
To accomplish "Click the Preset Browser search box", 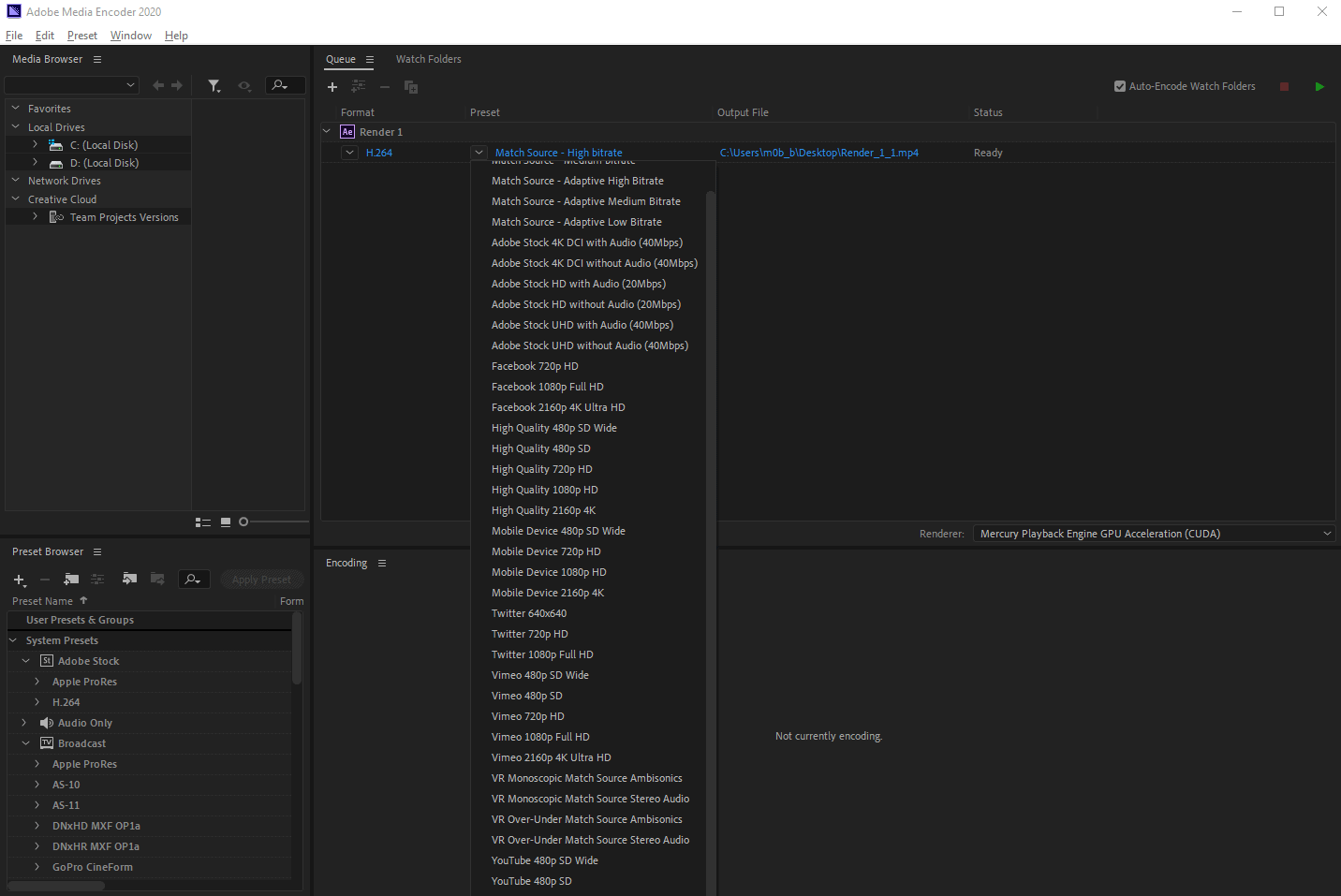I will tap(194, 580).
